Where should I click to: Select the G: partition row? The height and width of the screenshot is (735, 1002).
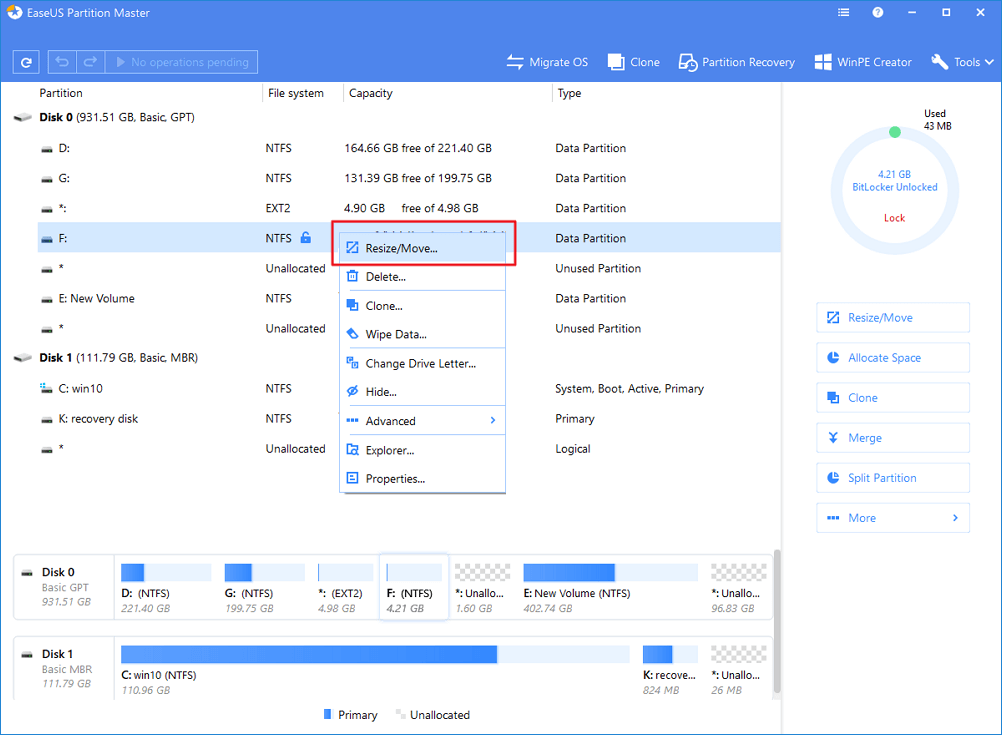tap(409, 178)
